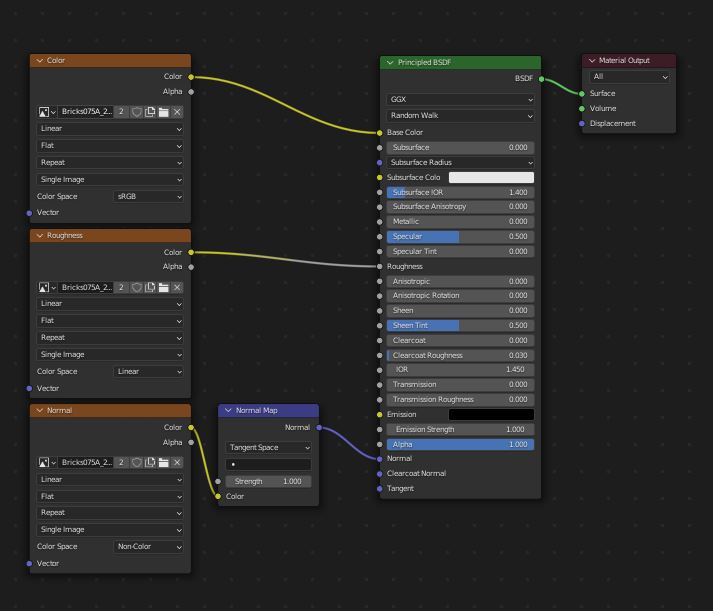Collapse the Principled BSDF node
The image size is (713, 611).
(x=390, y=62)
